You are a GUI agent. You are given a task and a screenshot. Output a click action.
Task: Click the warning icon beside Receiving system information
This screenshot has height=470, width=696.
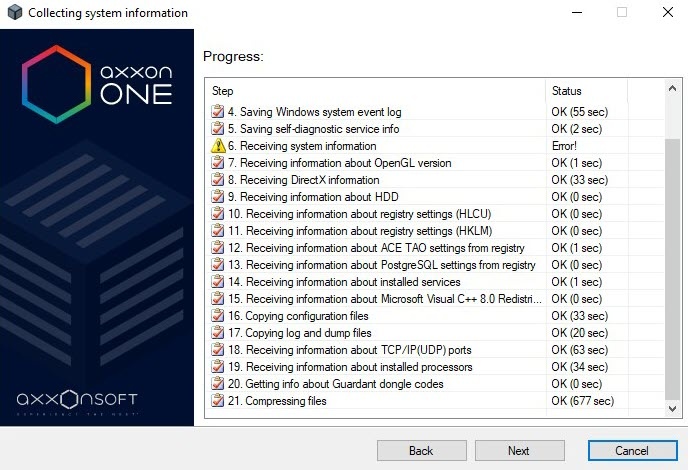(218, 146)
